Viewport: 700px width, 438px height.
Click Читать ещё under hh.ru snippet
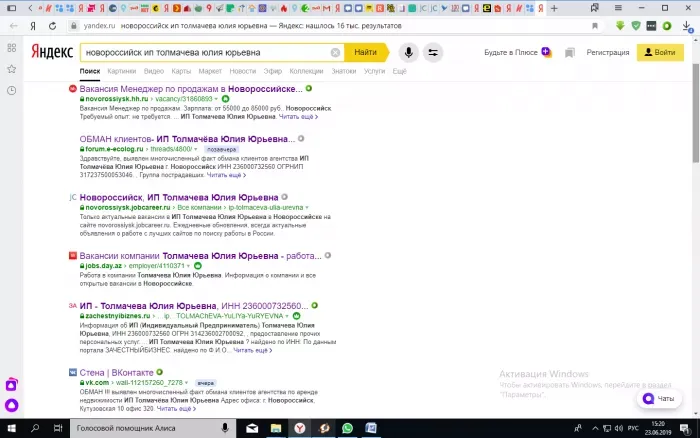[298, 117]
